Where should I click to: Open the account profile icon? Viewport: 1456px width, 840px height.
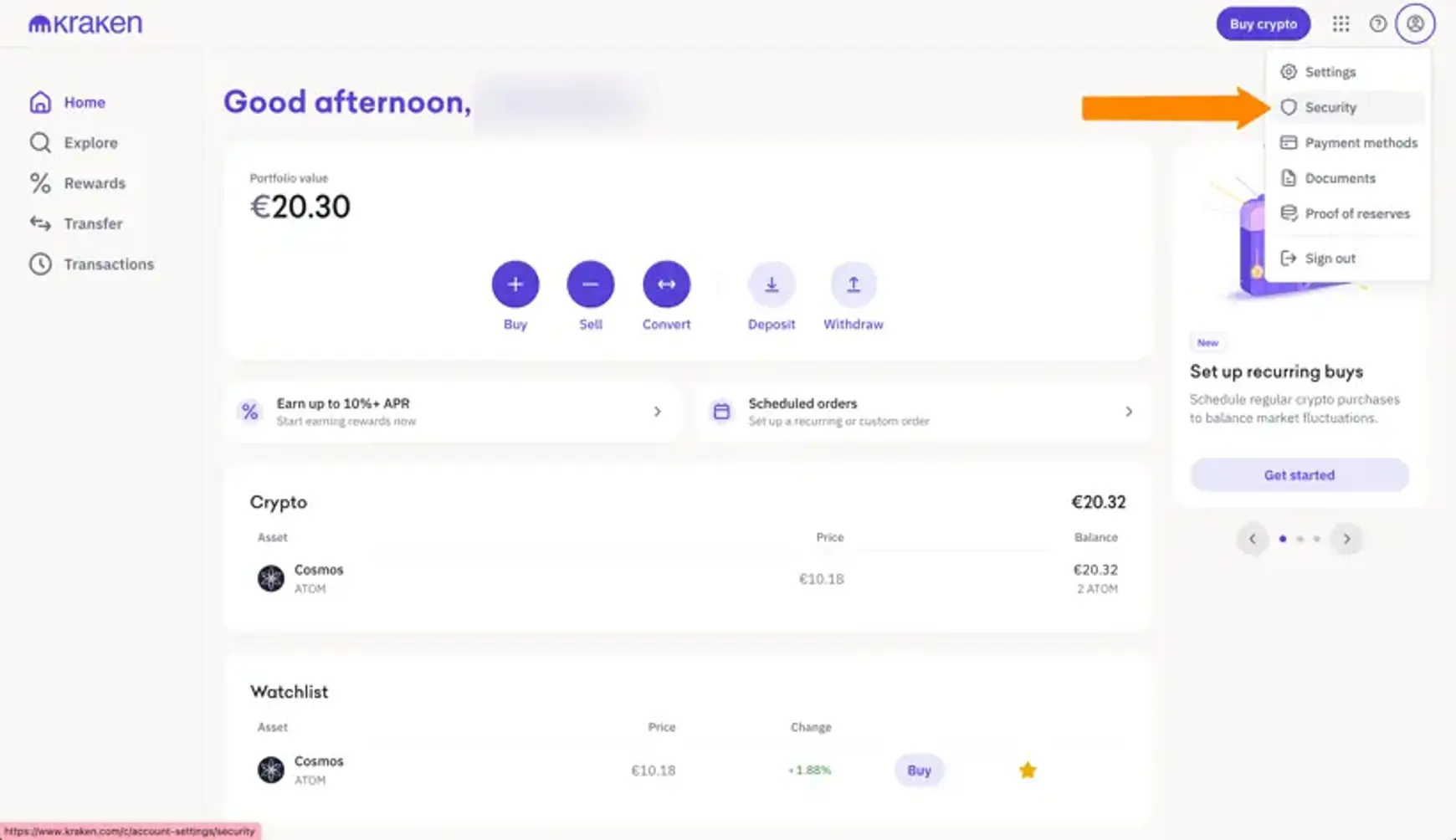(1415, 23)
